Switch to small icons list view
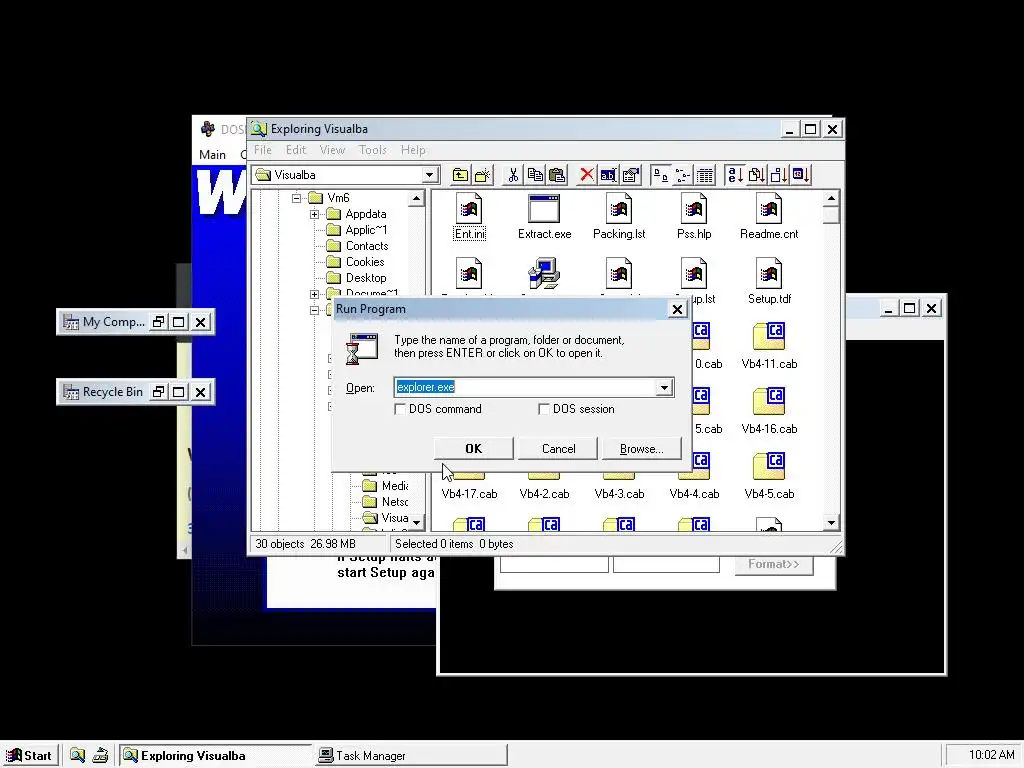1024x768 pixels. [682, 175]
